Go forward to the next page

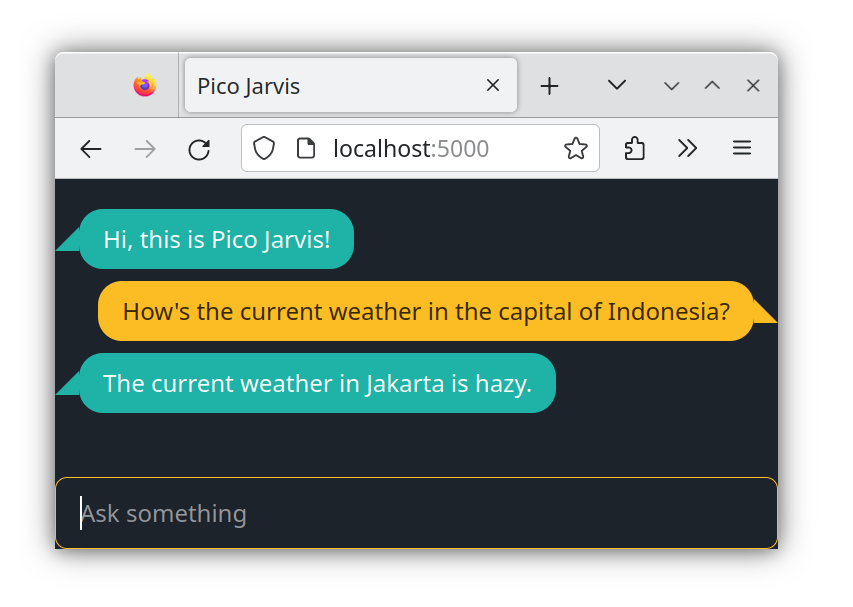[x=145, y=148]
